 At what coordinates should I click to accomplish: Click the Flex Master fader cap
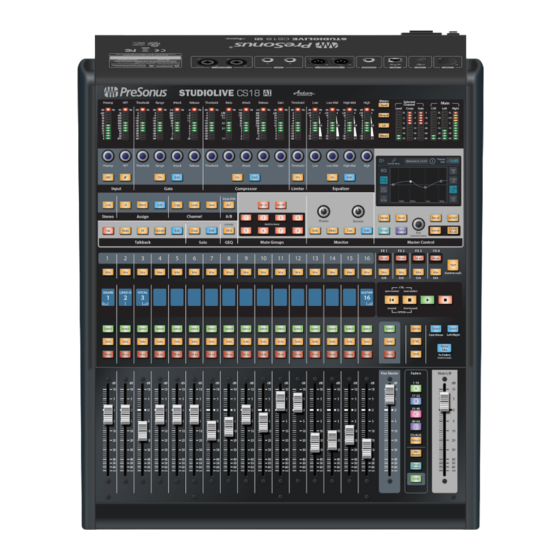click(389, 394)
